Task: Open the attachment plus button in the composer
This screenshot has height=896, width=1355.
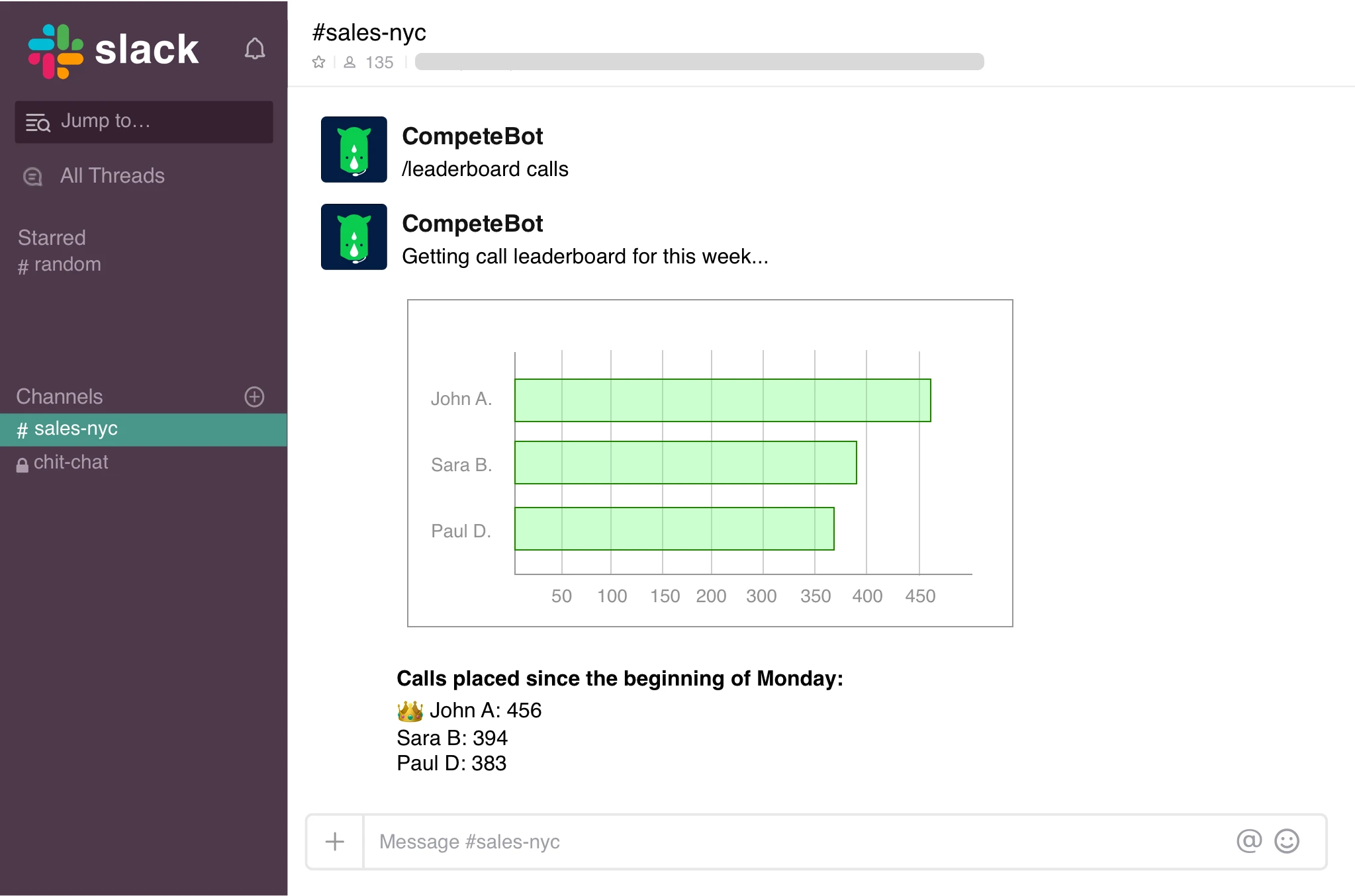Action: coord(335,842)
